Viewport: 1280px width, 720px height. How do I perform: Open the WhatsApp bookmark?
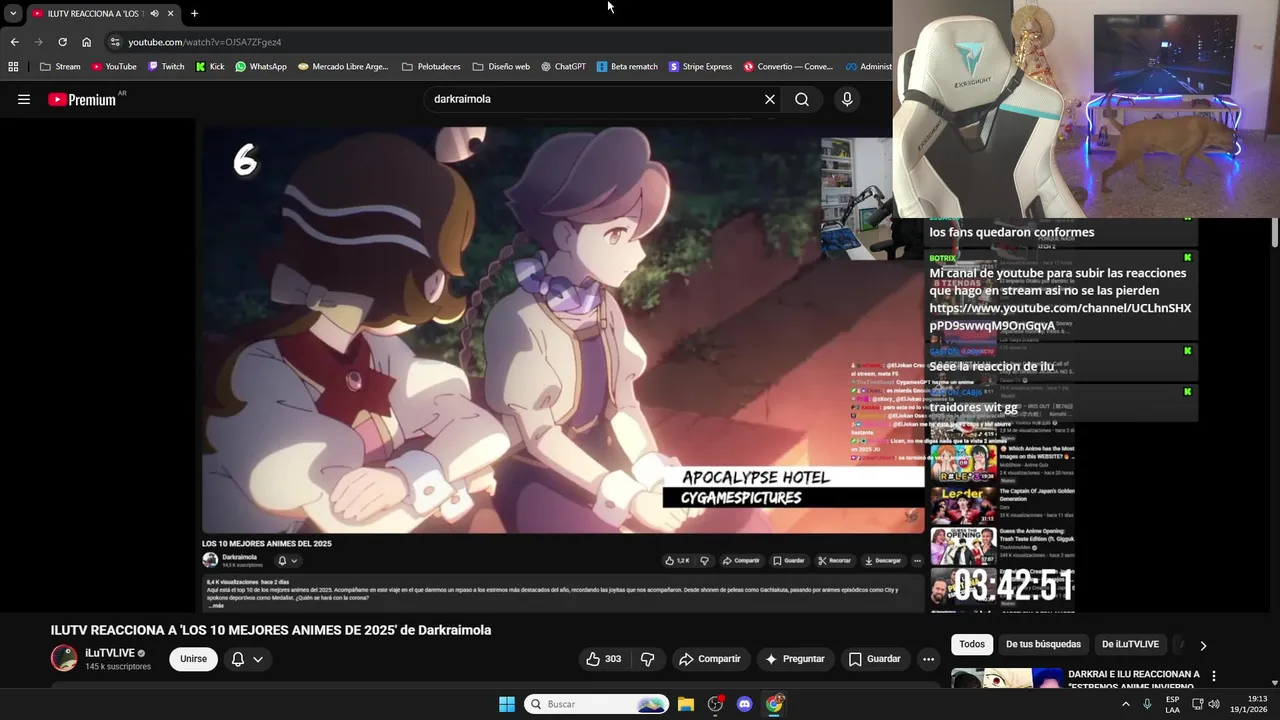pos(261,67)
